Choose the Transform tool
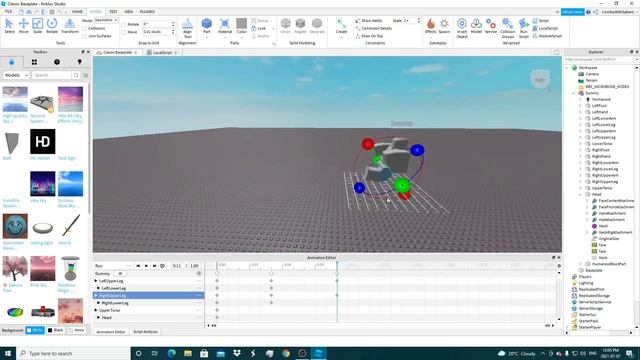The height and width of the screenshot is (360, 640). coord(69,26)
